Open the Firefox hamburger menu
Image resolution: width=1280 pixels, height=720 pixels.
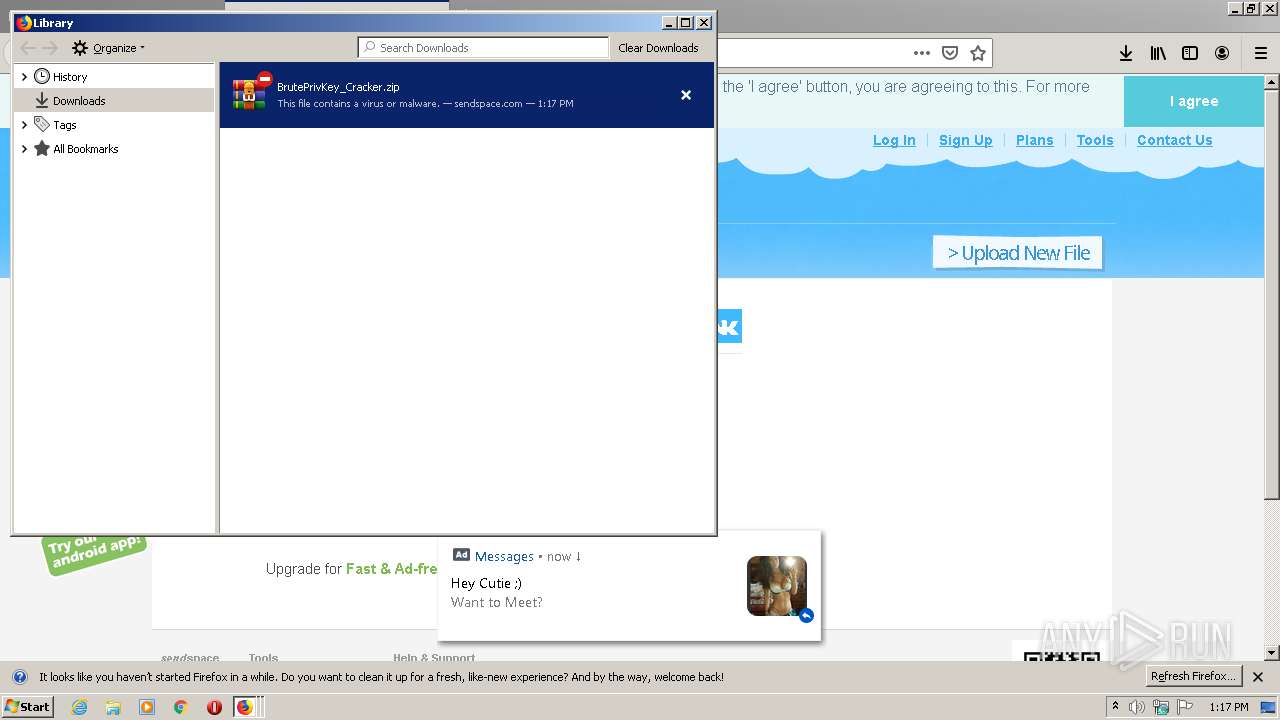click(1261, 53)
